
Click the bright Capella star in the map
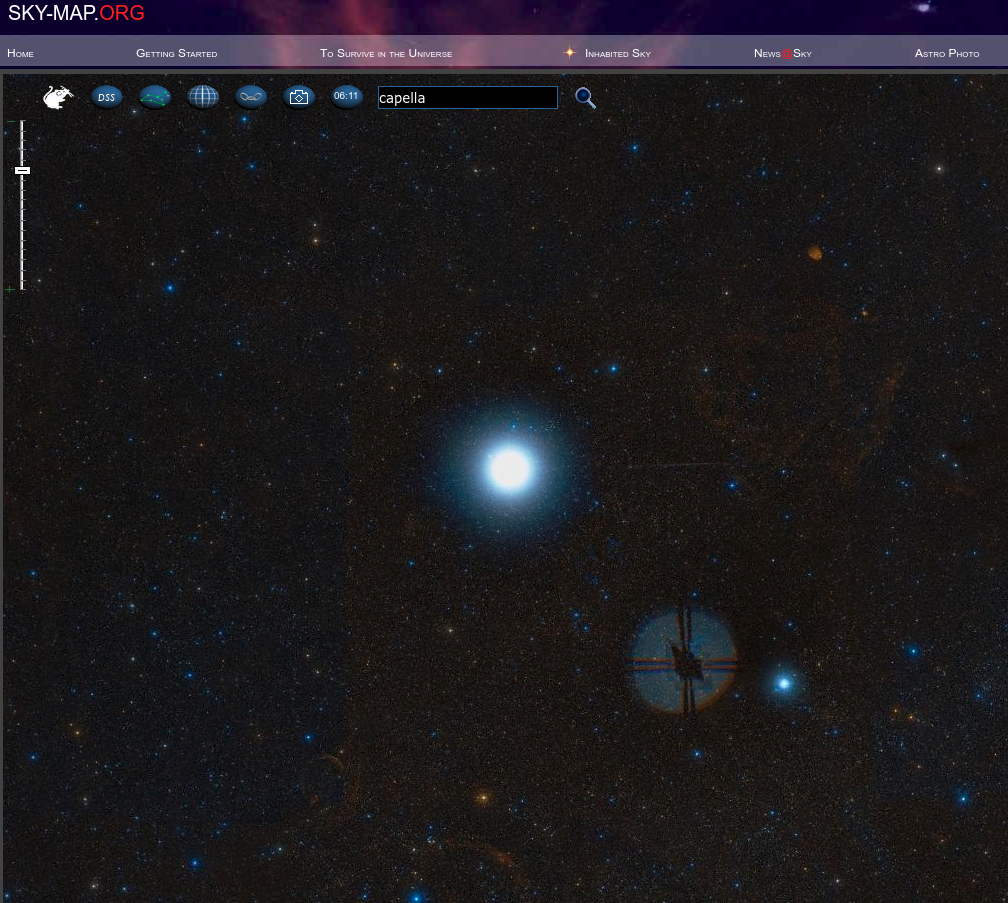[x=509, y=468]
